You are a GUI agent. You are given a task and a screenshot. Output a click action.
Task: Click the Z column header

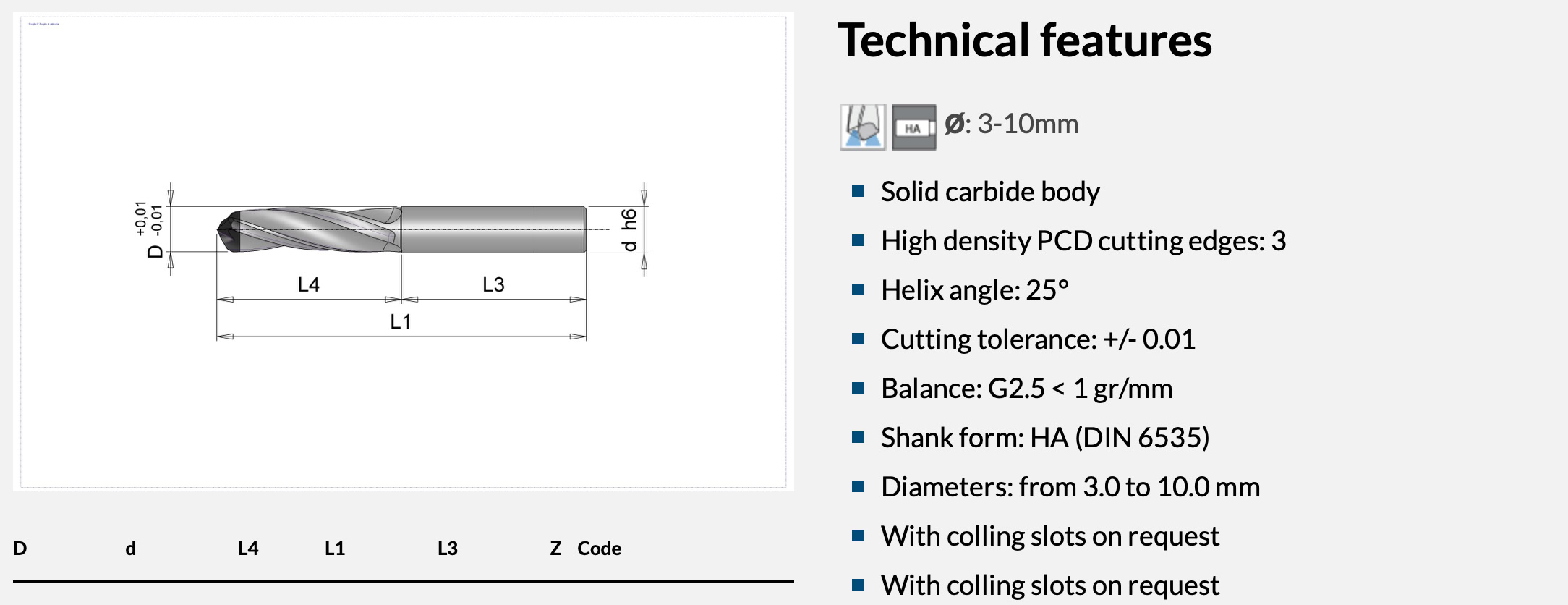pos(555,549)
